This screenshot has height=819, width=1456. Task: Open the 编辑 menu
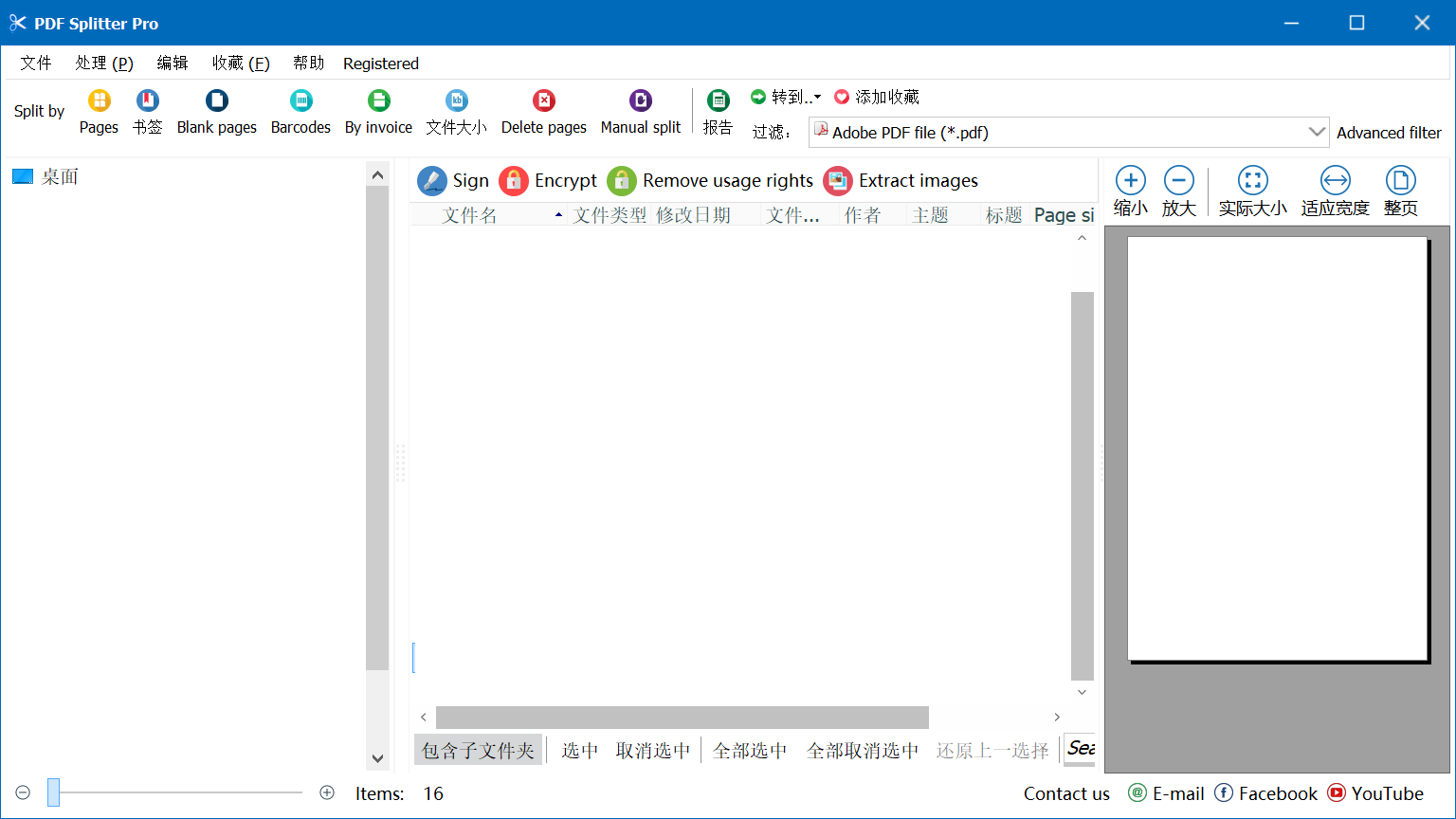[173, 63]
